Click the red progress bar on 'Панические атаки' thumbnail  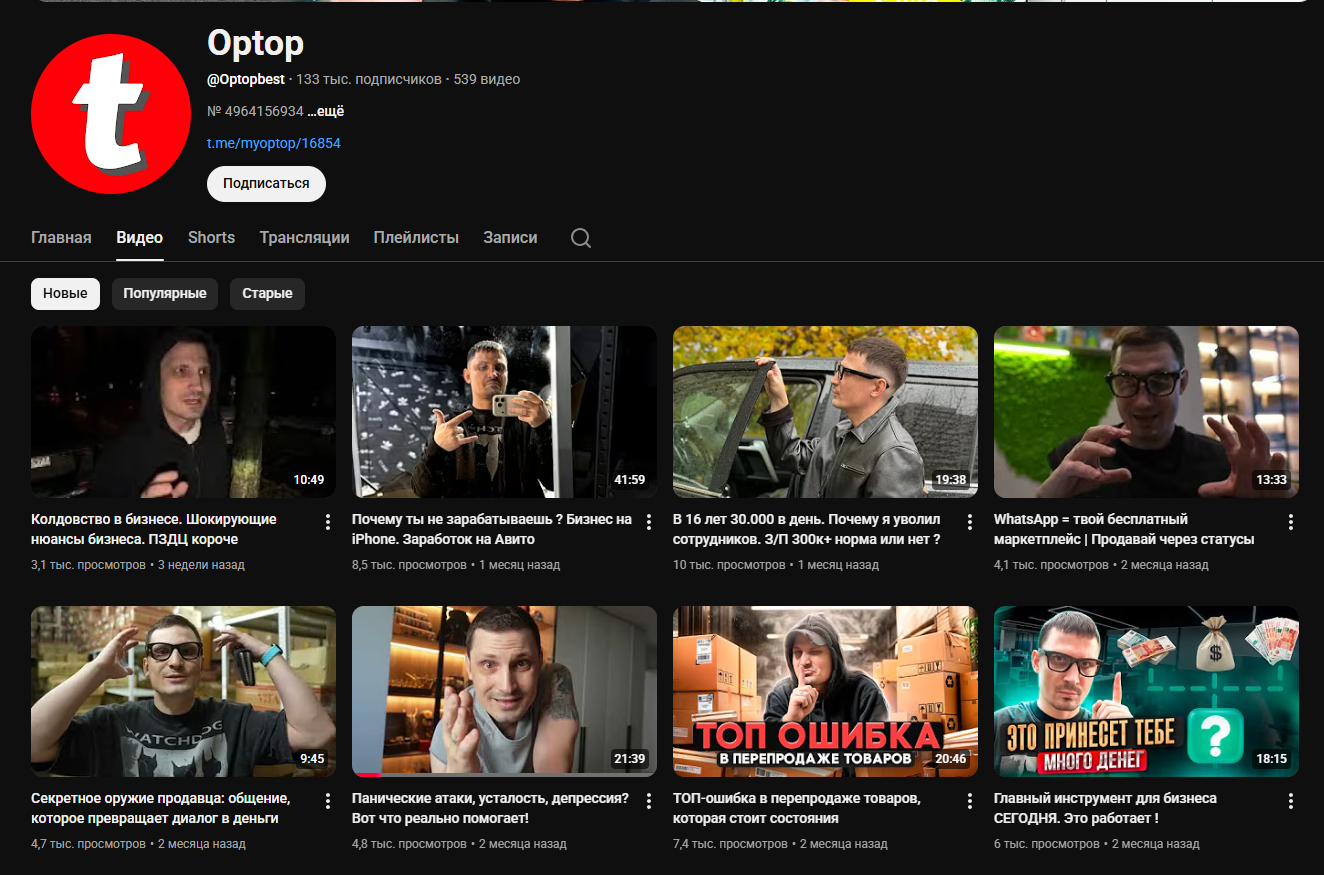click(x=367, y=775)
